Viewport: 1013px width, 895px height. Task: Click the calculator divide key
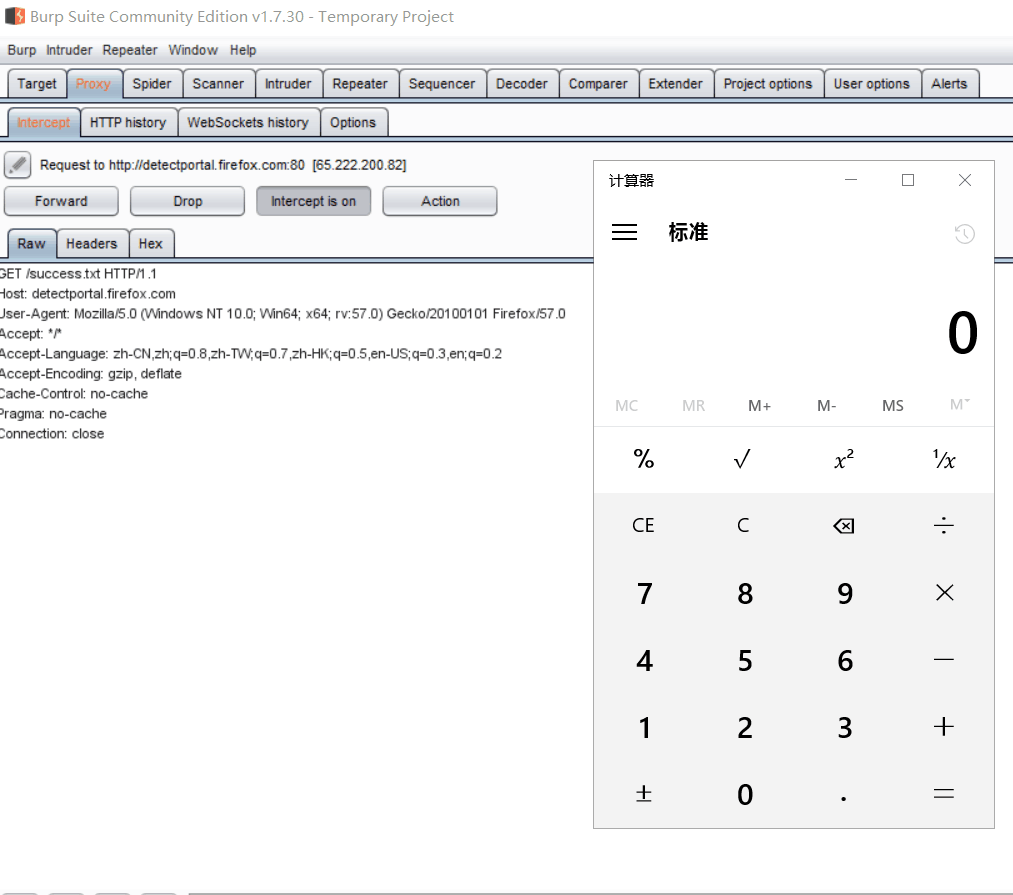tap(943, 526)
